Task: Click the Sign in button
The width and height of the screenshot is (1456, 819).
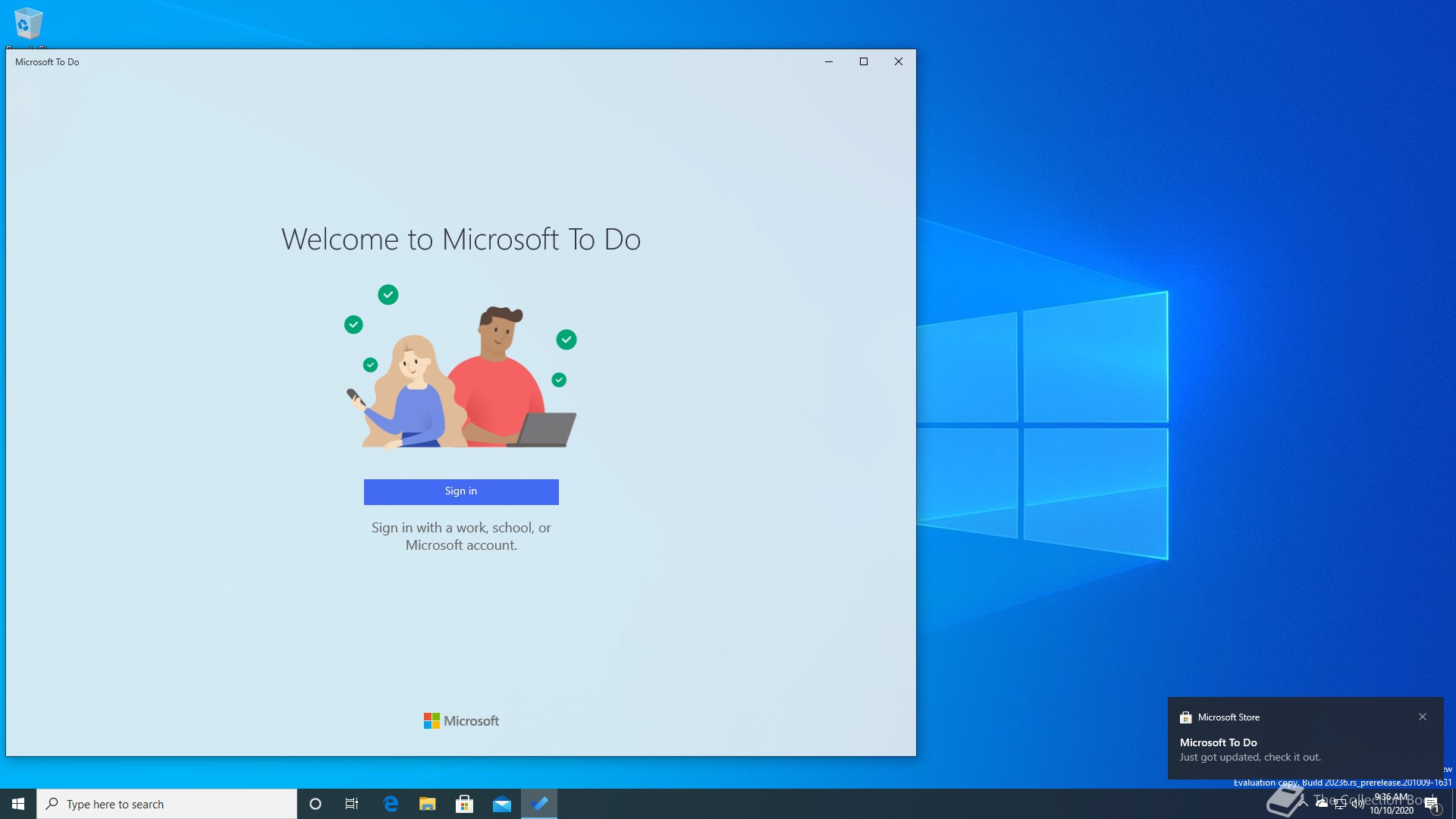Action: coord(461,491)
